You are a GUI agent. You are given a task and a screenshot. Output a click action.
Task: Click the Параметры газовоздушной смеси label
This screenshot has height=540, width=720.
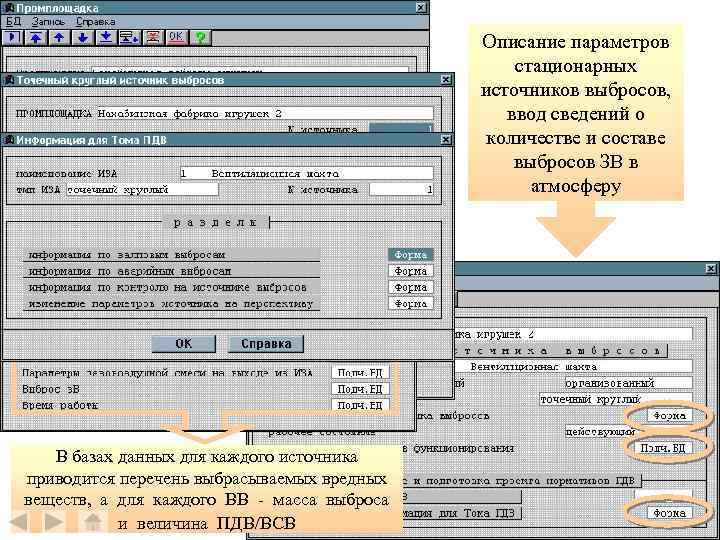[x=167, y=373]
